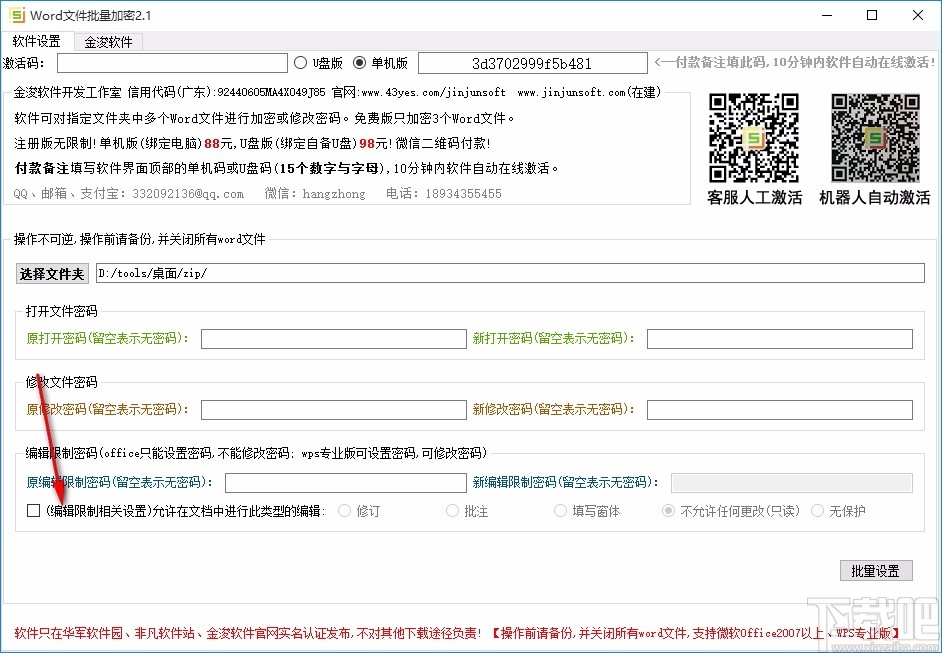Image resolution: width=942 pixels, height=653 pixels.
Task: Select 填写窗体 as allowed editing type
Action: tap(560, 510)
